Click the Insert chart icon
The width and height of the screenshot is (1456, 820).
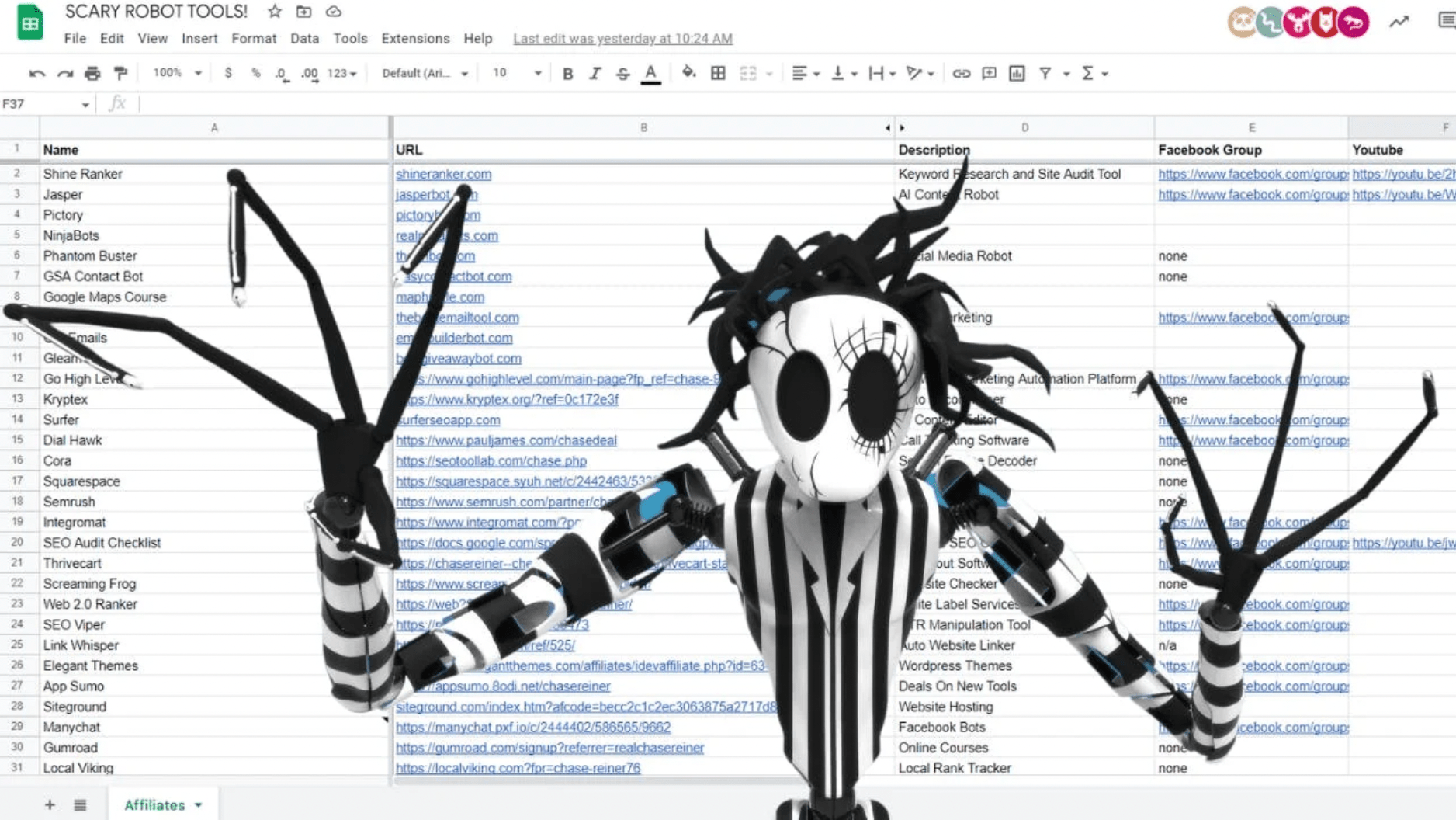(1017, 73)
